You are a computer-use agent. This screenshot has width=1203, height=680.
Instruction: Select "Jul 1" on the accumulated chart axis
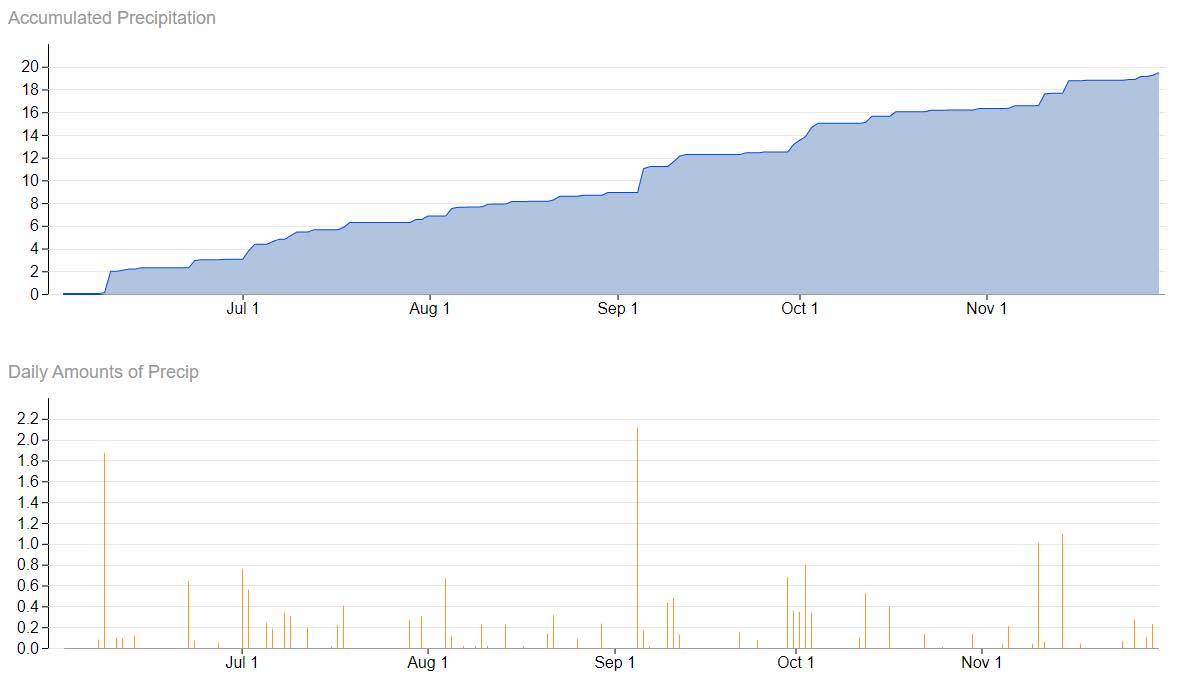(242, 309)
